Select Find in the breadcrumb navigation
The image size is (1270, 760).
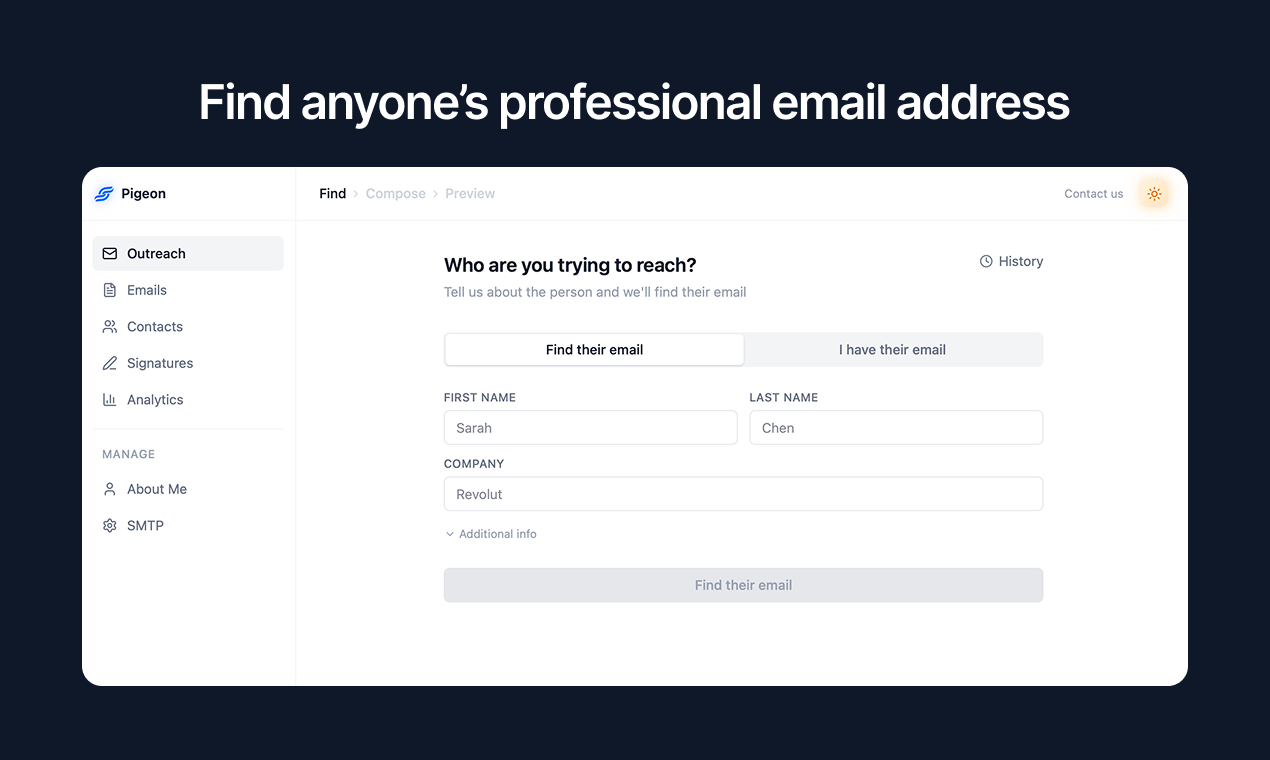[x=332, y=193]
